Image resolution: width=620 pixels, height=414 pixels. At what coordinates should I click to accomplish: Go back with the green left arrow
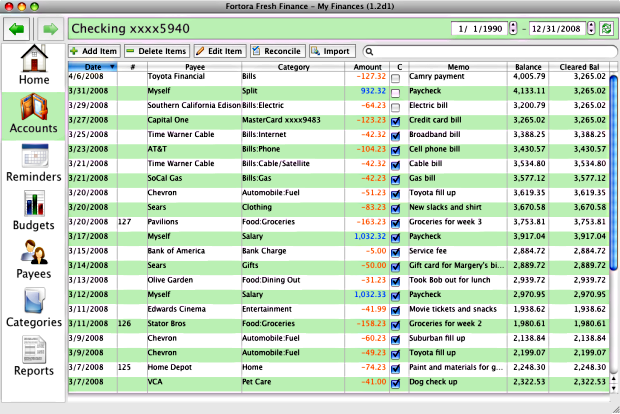[x=17, y=29]
